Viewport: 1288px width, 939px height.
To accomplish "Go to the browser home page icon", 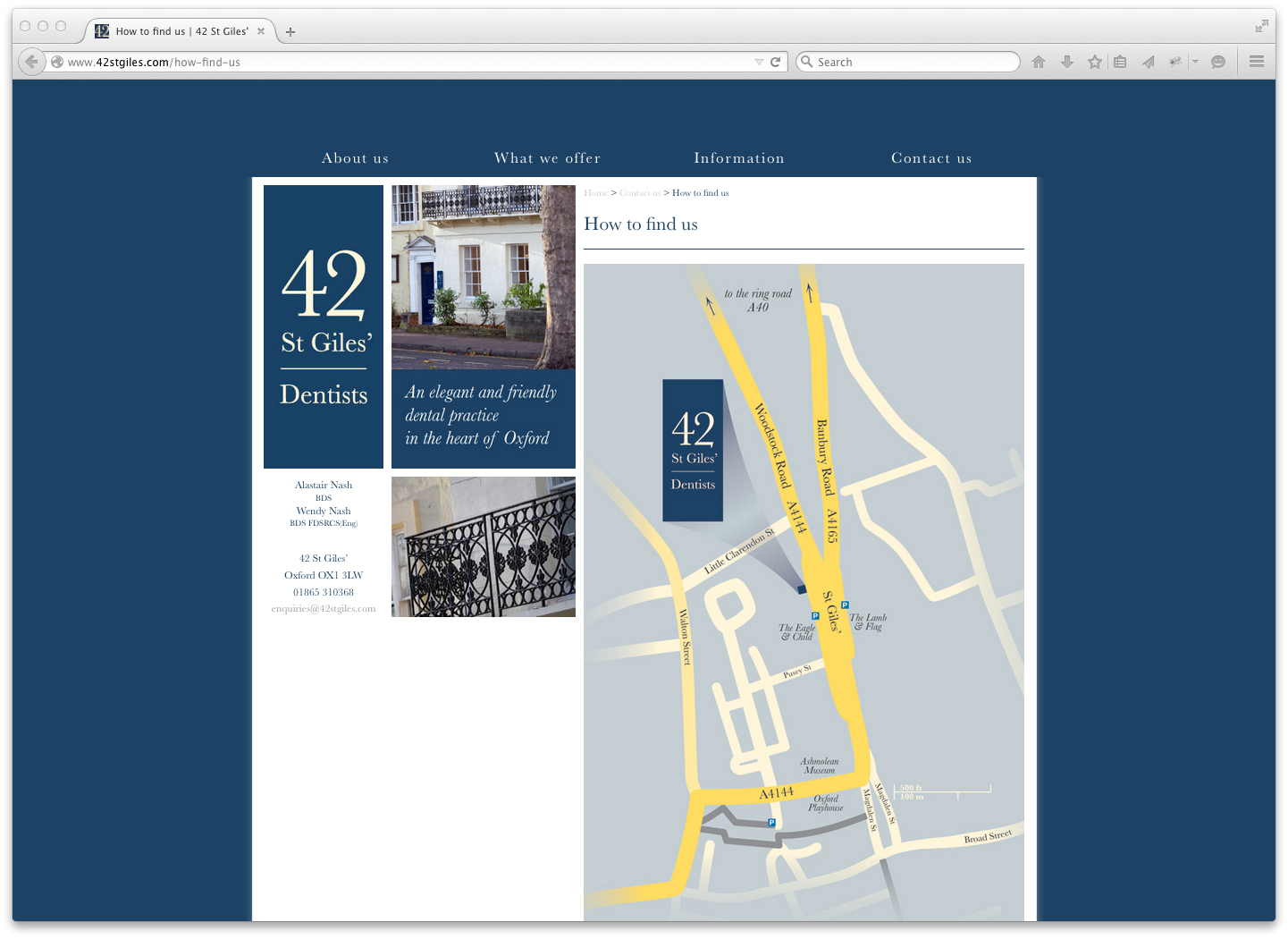I will (1038, 62).
